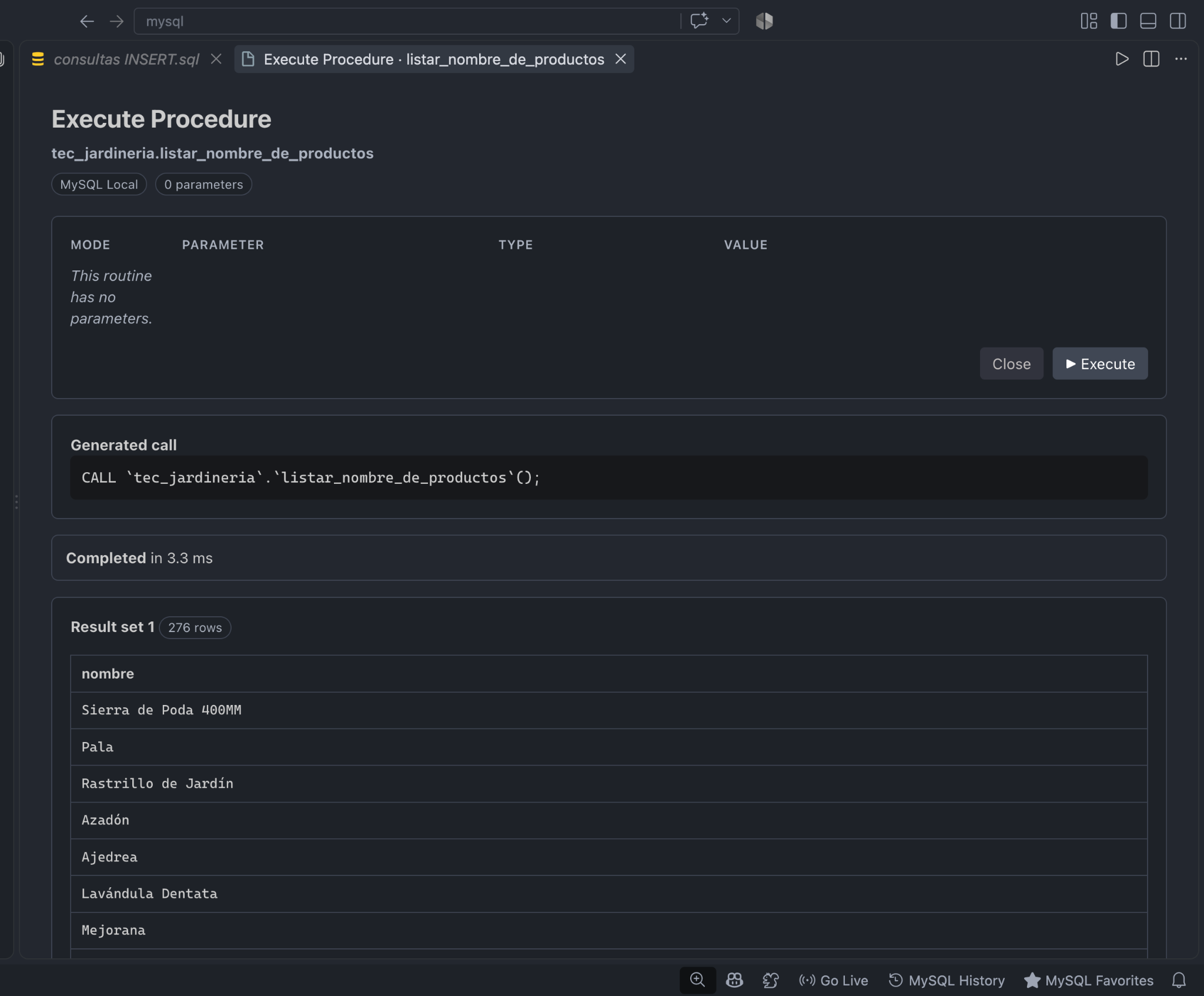Viewport: 1204px width, 996px height.
Task: Click the 0 parameters badge
Action: pyautogui.click(x=203, y=185)
